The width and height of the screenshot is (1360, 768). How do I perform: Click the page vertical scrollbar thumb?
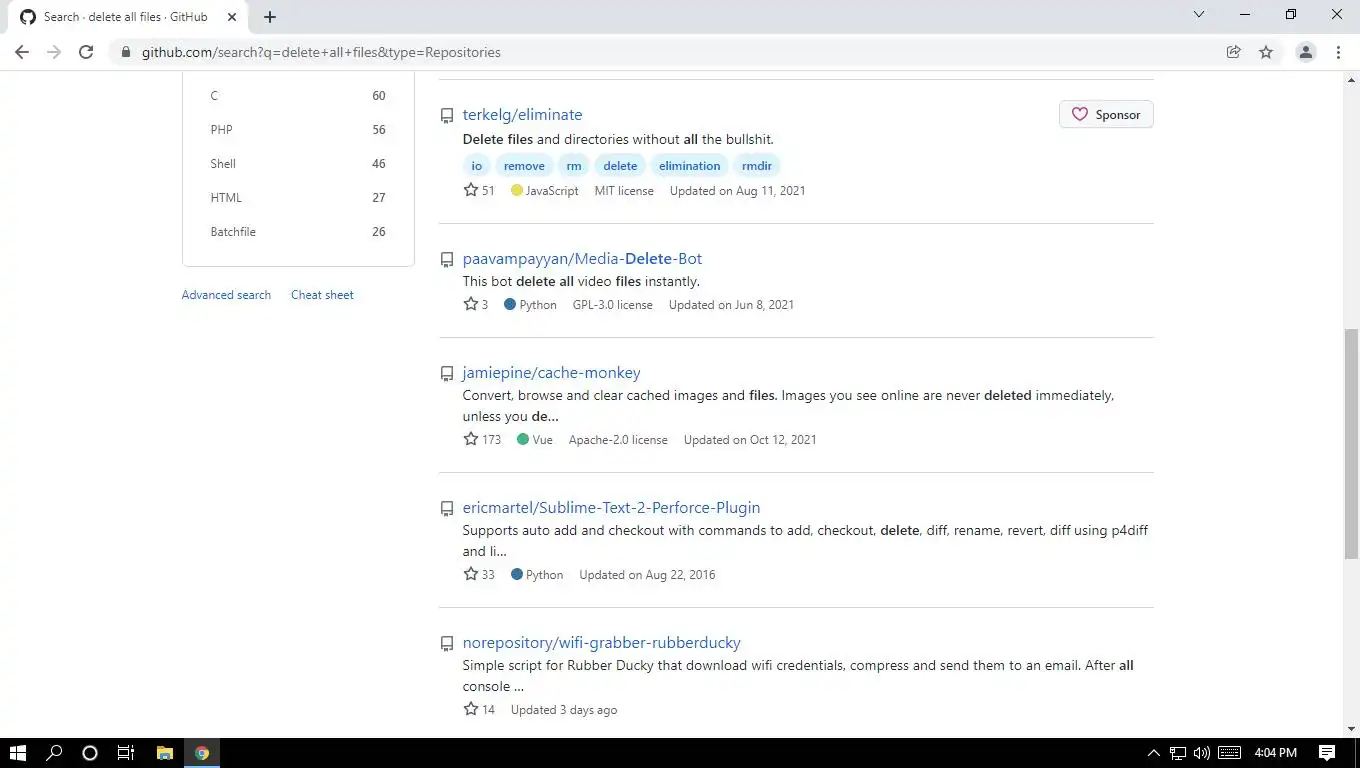(1351, 444)
